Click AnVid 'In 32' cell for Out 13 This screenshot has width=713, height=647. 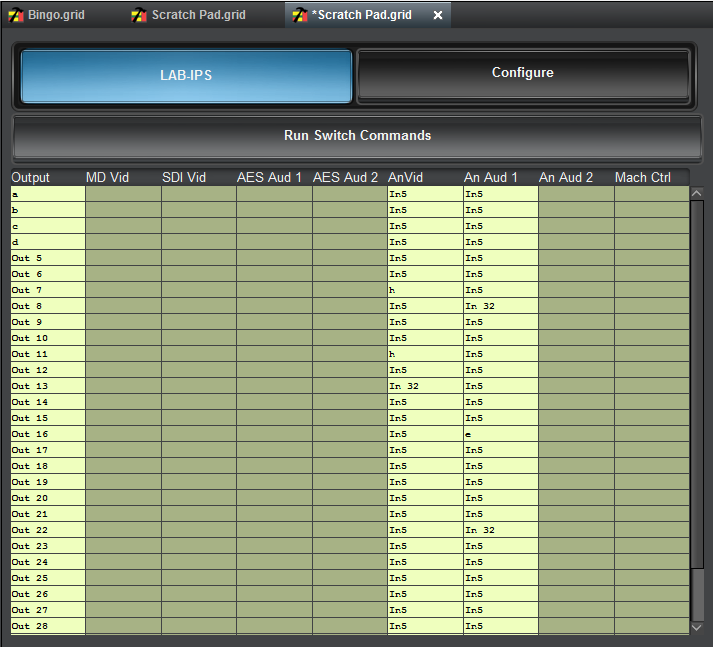coord(425,386)
